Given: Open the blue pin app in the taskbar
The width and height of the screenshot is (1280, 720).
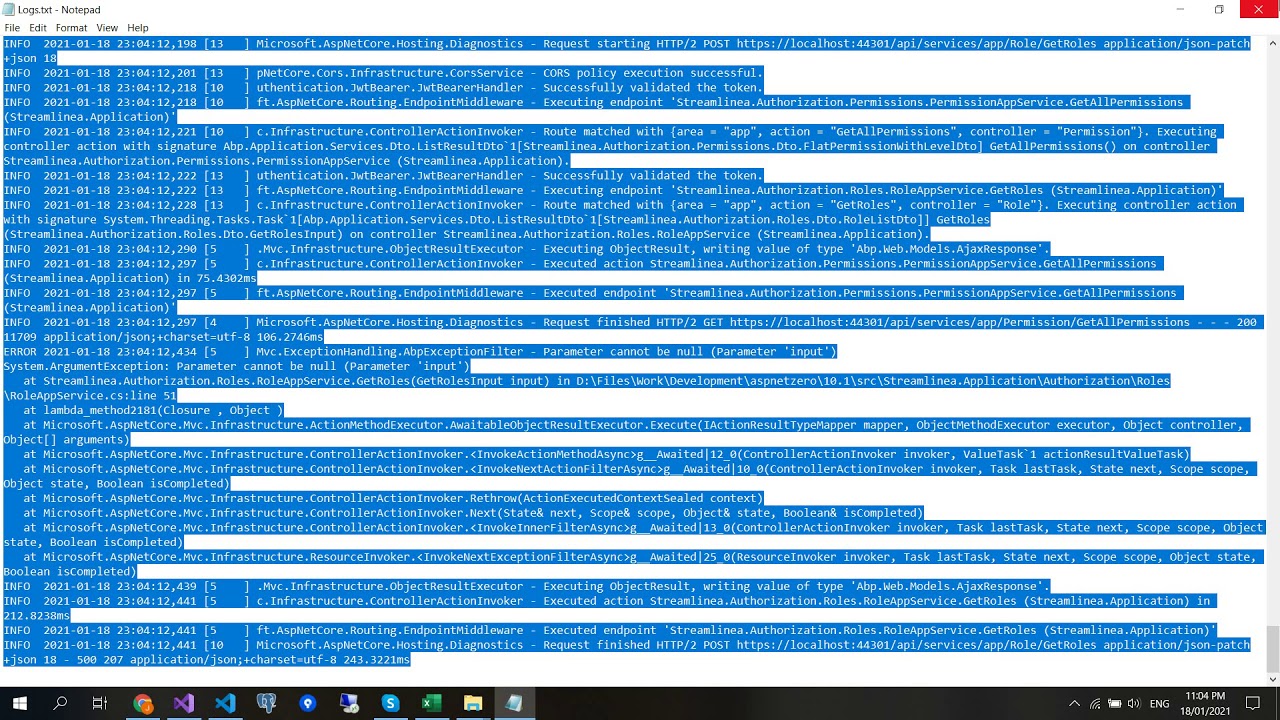Looking at the screenshot, I should coord(308,703).
